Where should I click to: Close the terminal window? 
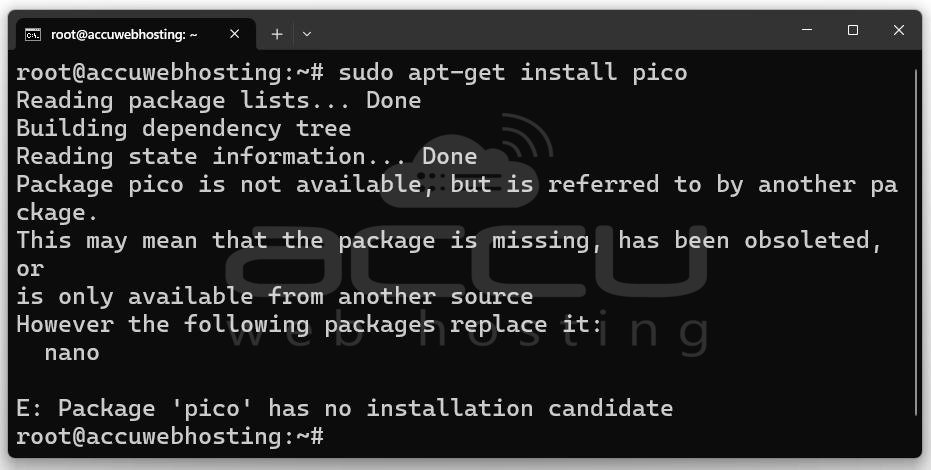pos(898,30)
